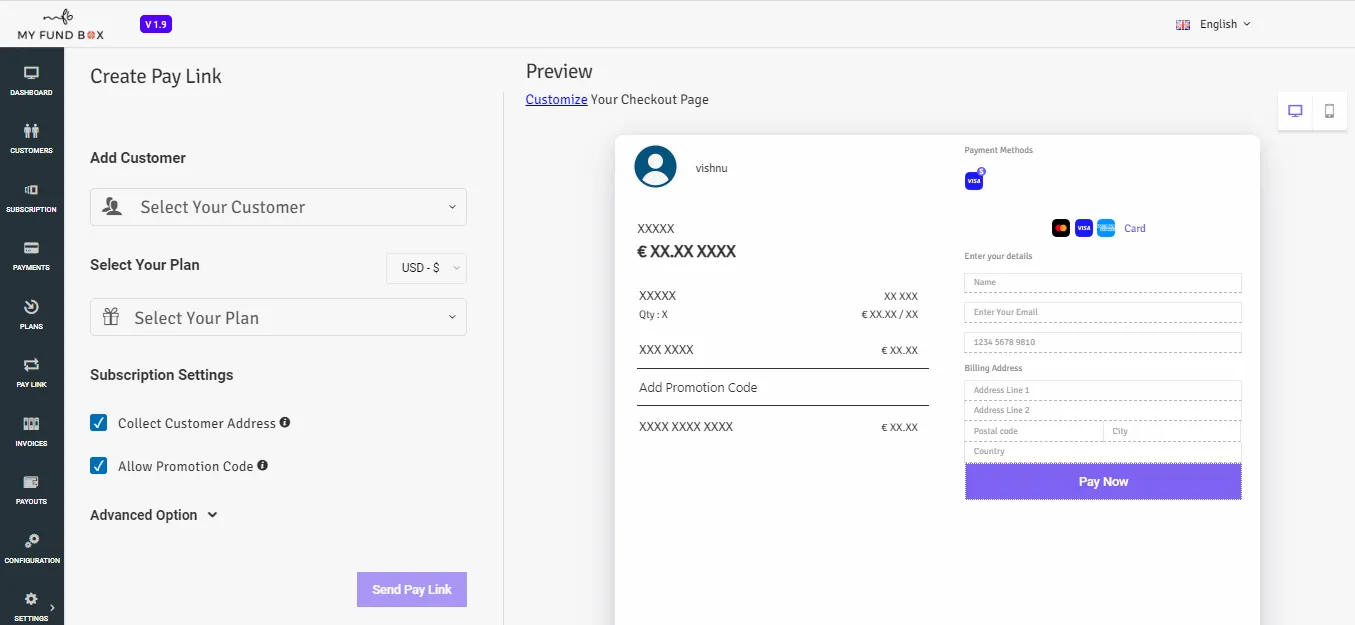This screenshot has width=1355, height=625.
Task: Show info for Collect Customer Address
Action: pyautogui.click(x=285, y=423)
